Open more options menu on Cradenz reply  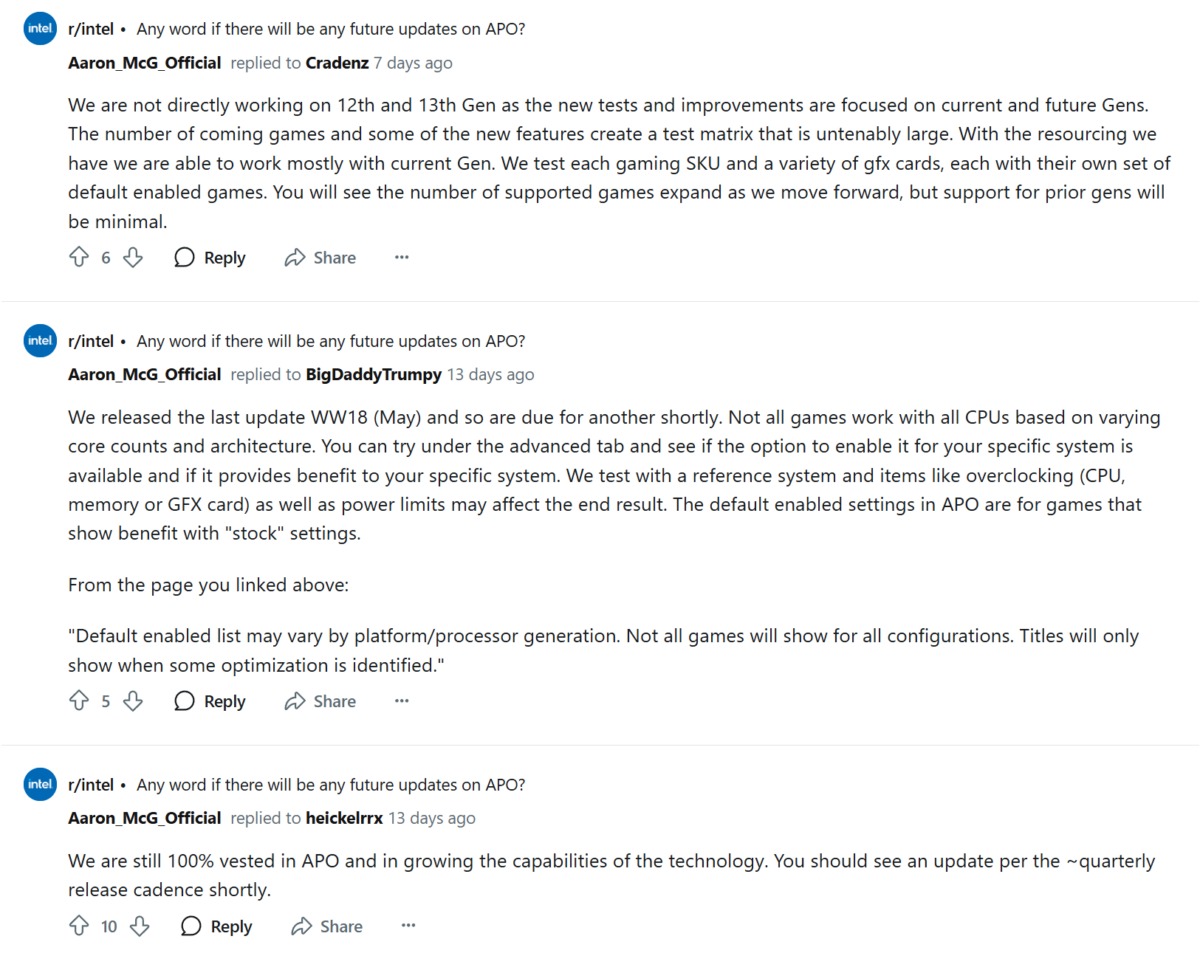402,258
